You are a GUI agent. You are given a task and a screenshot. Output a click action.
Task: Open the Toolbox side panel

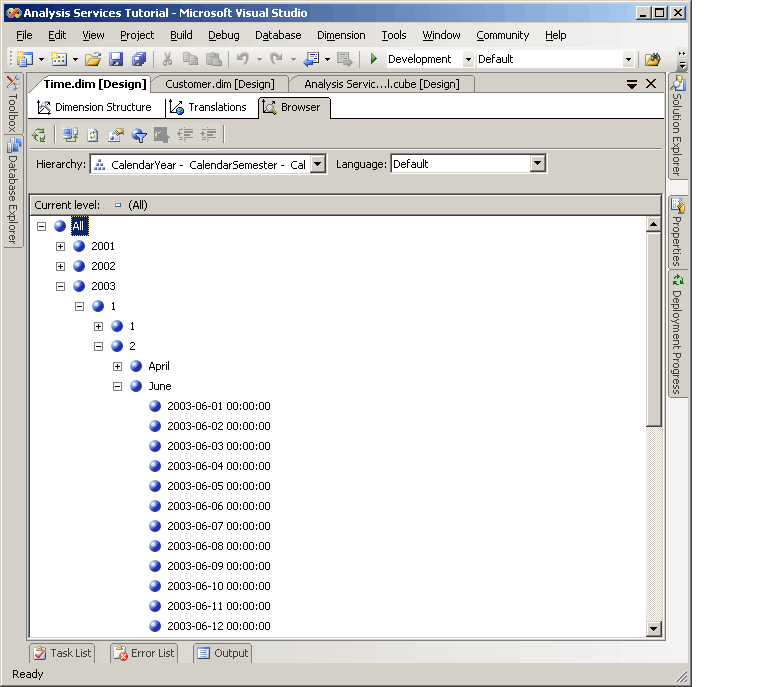[13, 104]
